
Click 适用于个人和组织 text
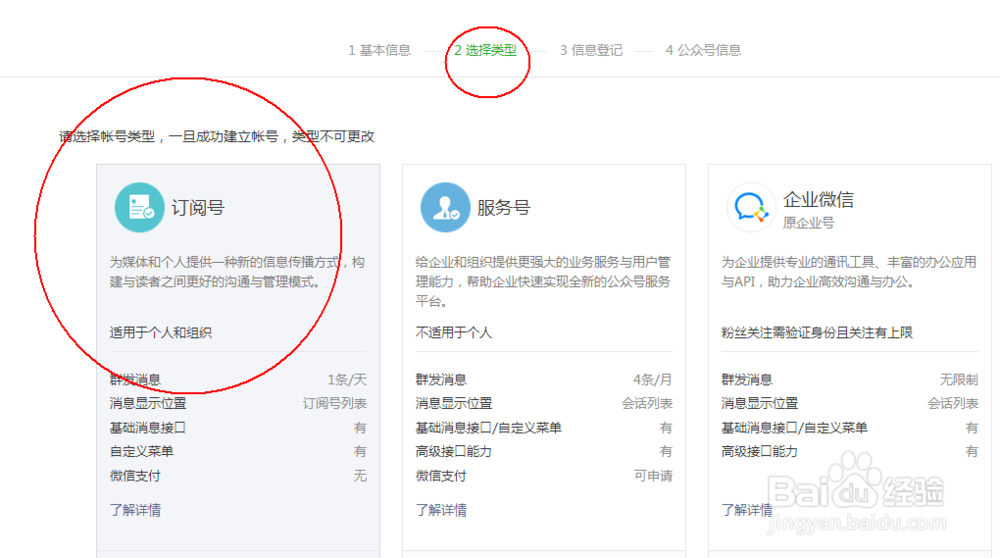coord(161,332)
